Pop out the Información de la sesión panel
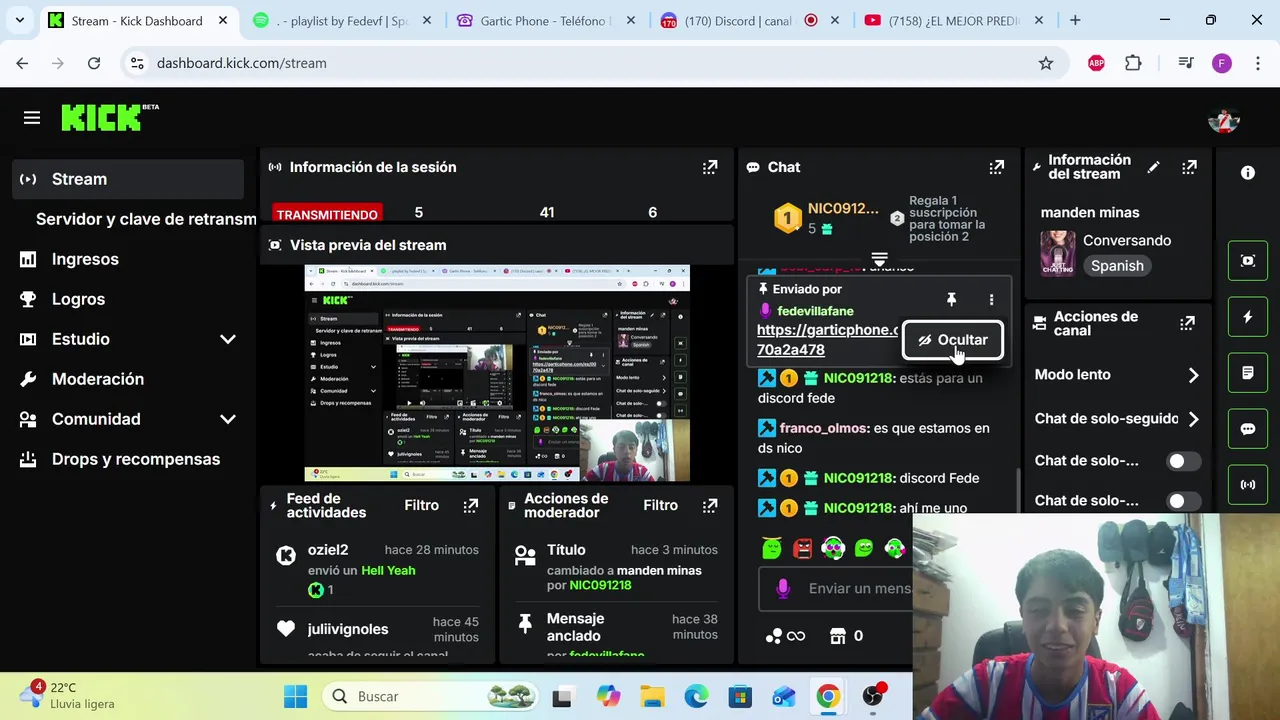The height and width of the screenshot is (720, 1280). [710, 167]
